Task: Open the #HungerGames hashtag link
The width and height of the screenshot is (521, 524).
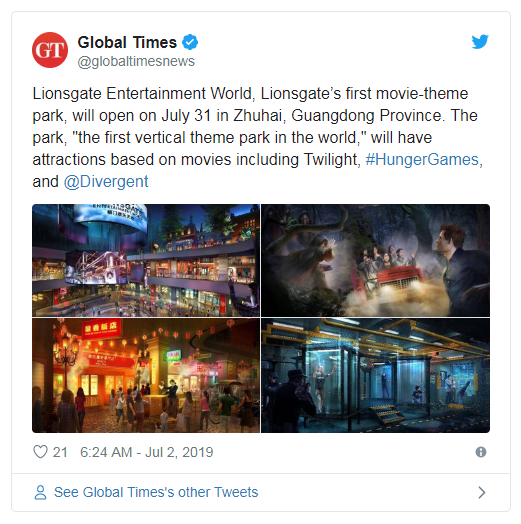Action: [422, 159]
